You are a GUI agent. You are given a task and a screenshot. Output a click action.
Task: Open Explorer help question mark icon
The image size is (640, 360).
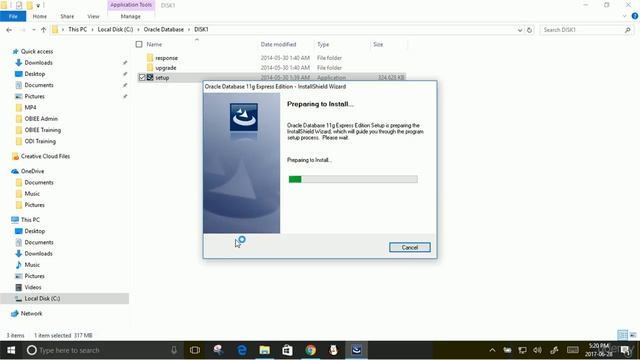click(x=634, y=16)
